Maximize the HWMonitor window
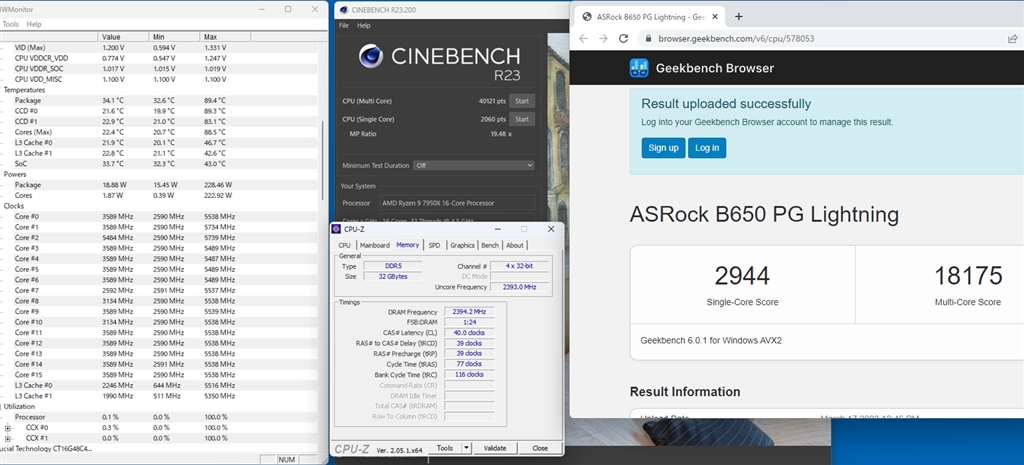This screenshot has height=465, width=1024. (x=288, y=9)
